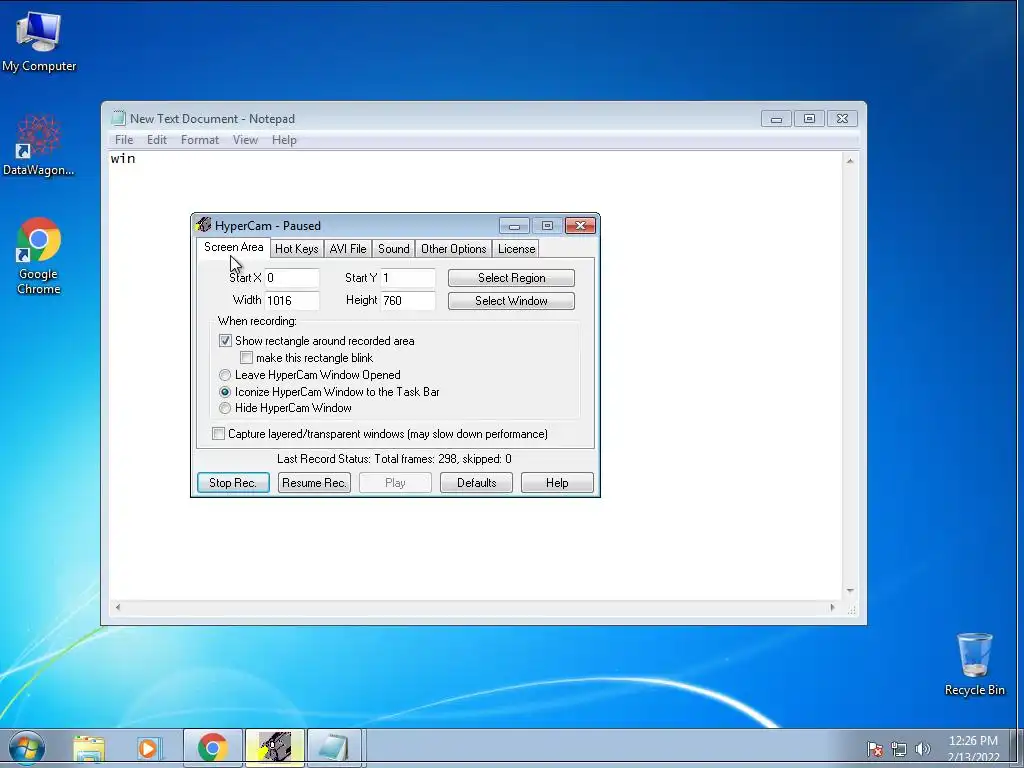Open the taskbar clock showing 12:26 PM
Image resolution: width=1024 pixels, height=768 pixels.
pos(973,749)
